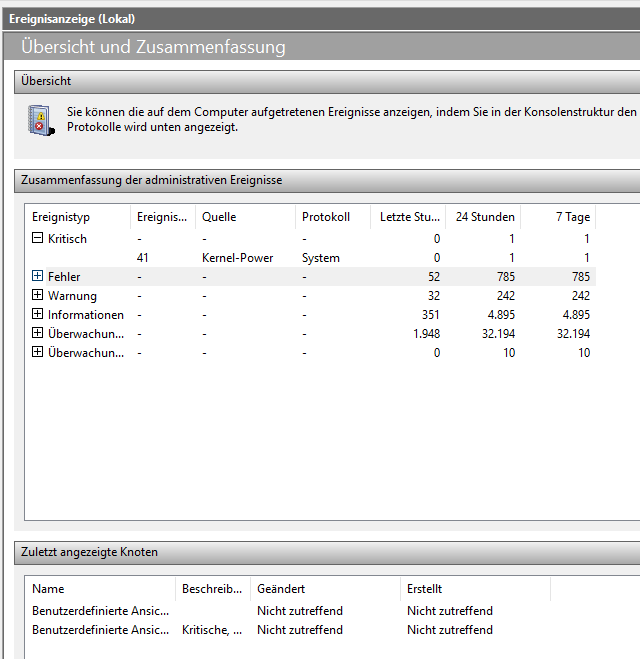The height and width of the screenshot is (659, 640).
Task: Sort recent nodes by Name column
Action: pos(100,589)
